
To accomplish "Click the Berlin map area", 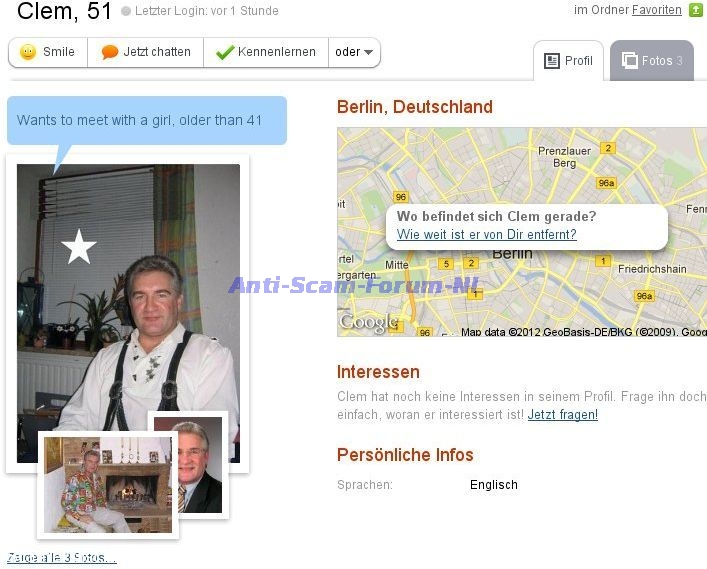I will pos(522,232).
